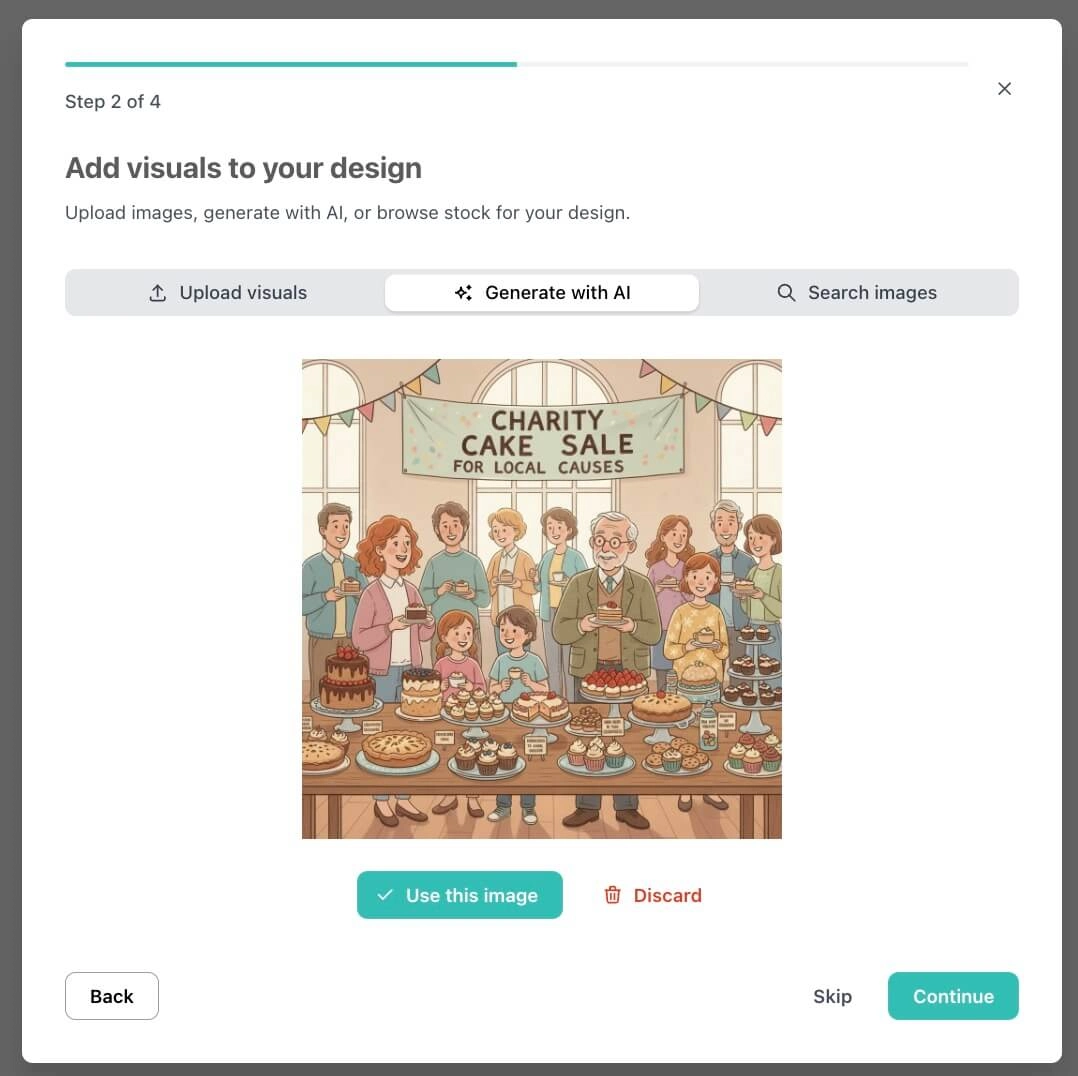Click the Charity Cake Sale banner in image
This screenshot has height=1076, width=1078.
tap(542, 437)
